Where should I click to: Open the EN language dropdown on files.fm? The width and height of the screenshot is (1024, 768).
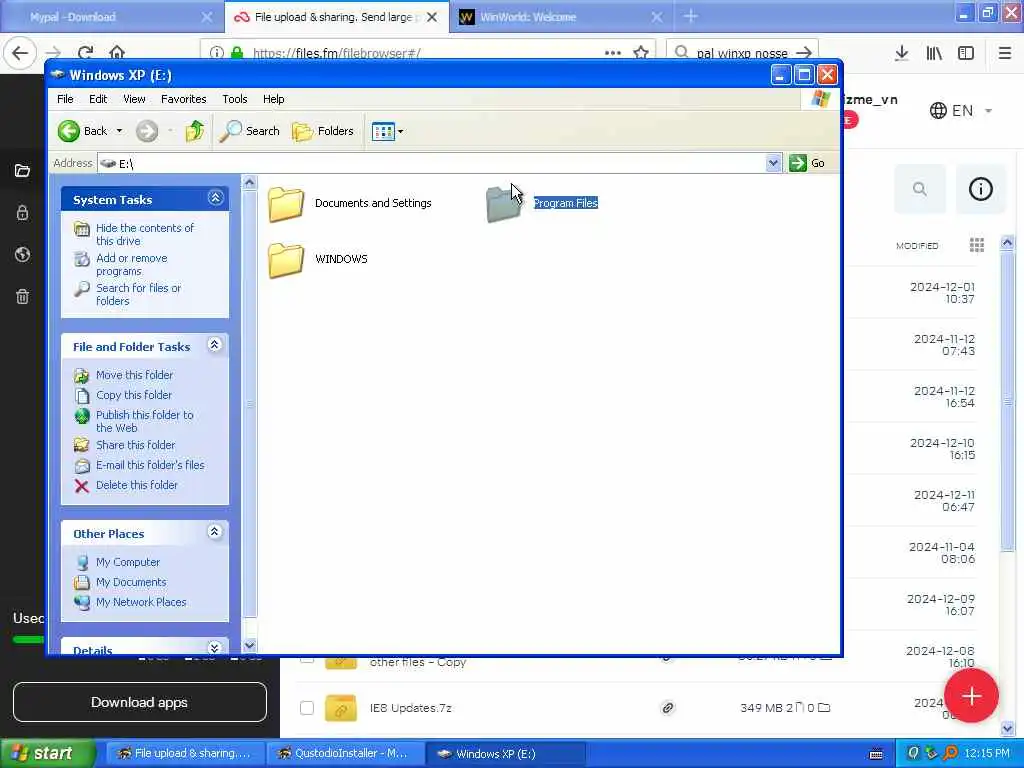tap(961, 110)
